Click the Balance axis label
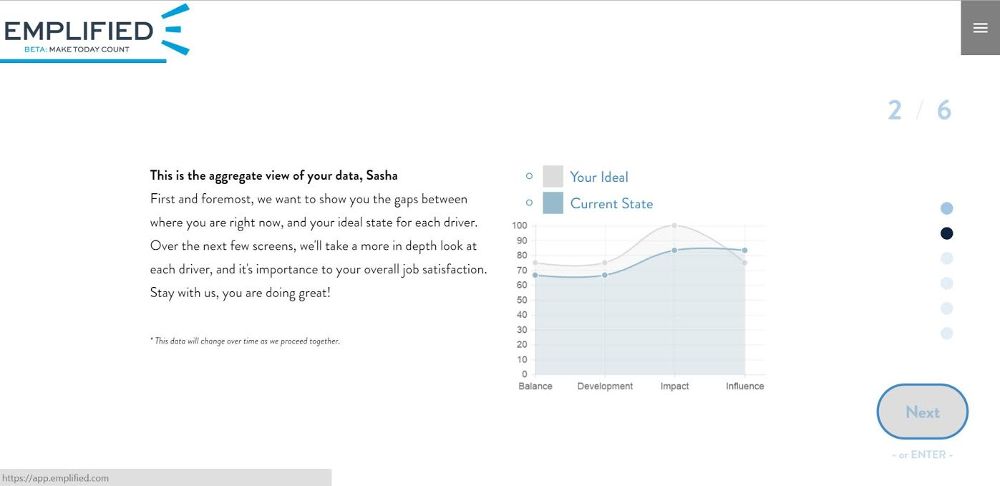The height and width of the screenshot is (486, 1000). tap(535, 386)
